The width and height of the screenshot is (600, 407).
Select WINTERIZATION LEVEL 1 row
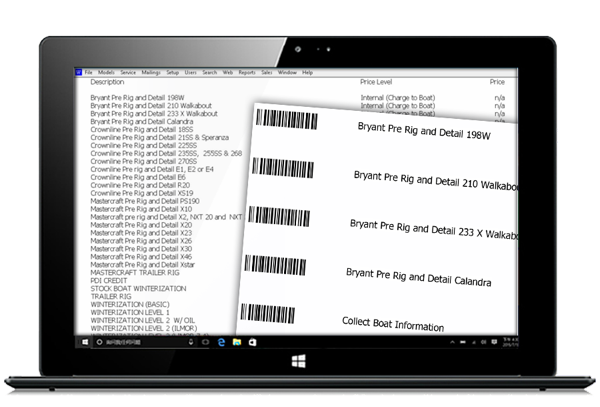click(130, 313)
